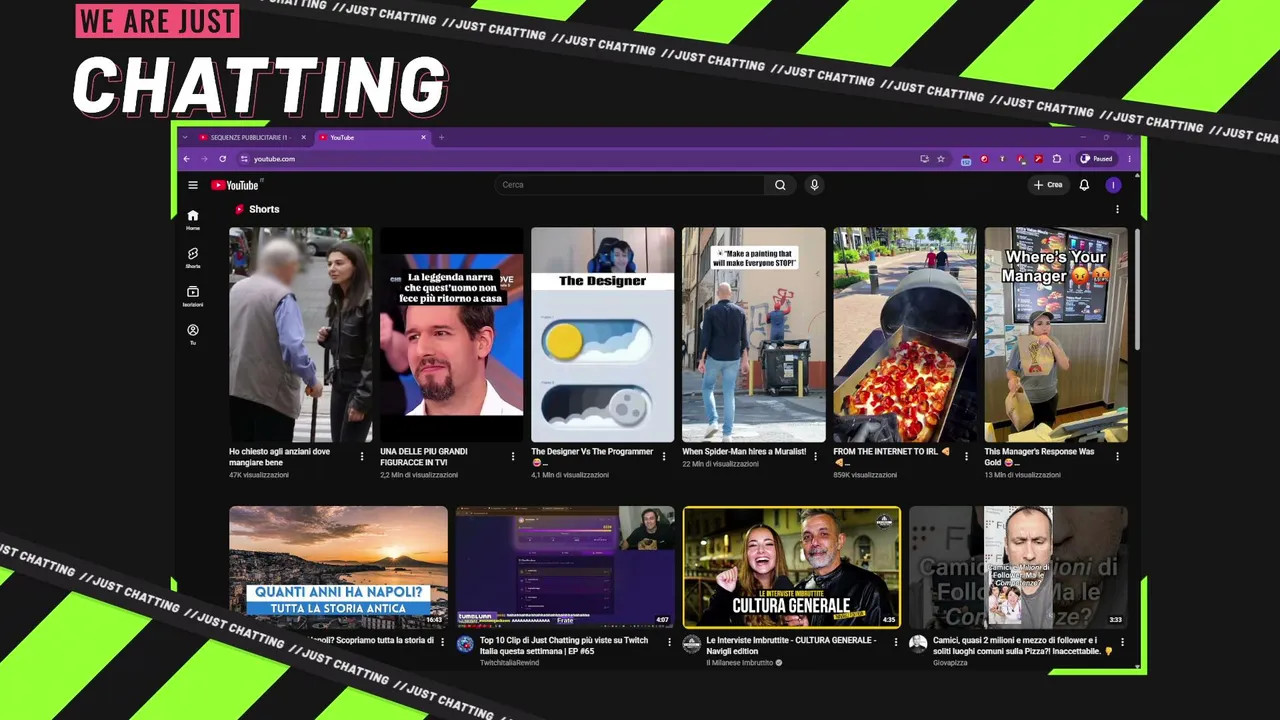The height and width of the screenshot is (720, 1280).
Task: Start voice search with the microphone
Action: coord(814,185)
